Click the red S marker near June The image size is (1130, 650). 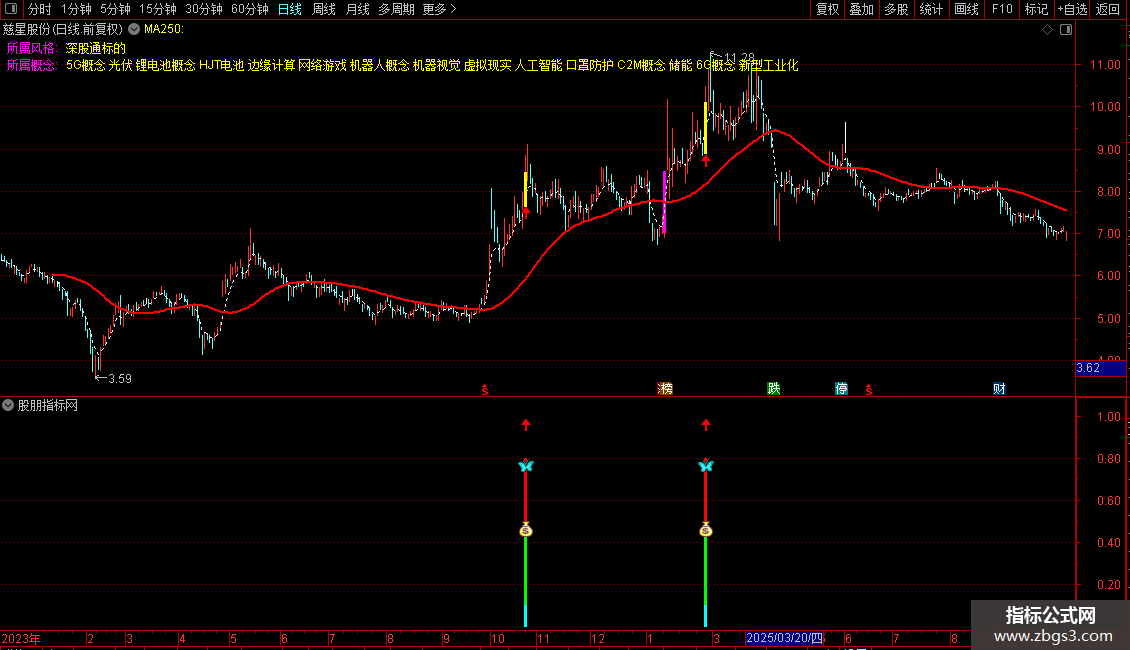(x=869, y=390)
